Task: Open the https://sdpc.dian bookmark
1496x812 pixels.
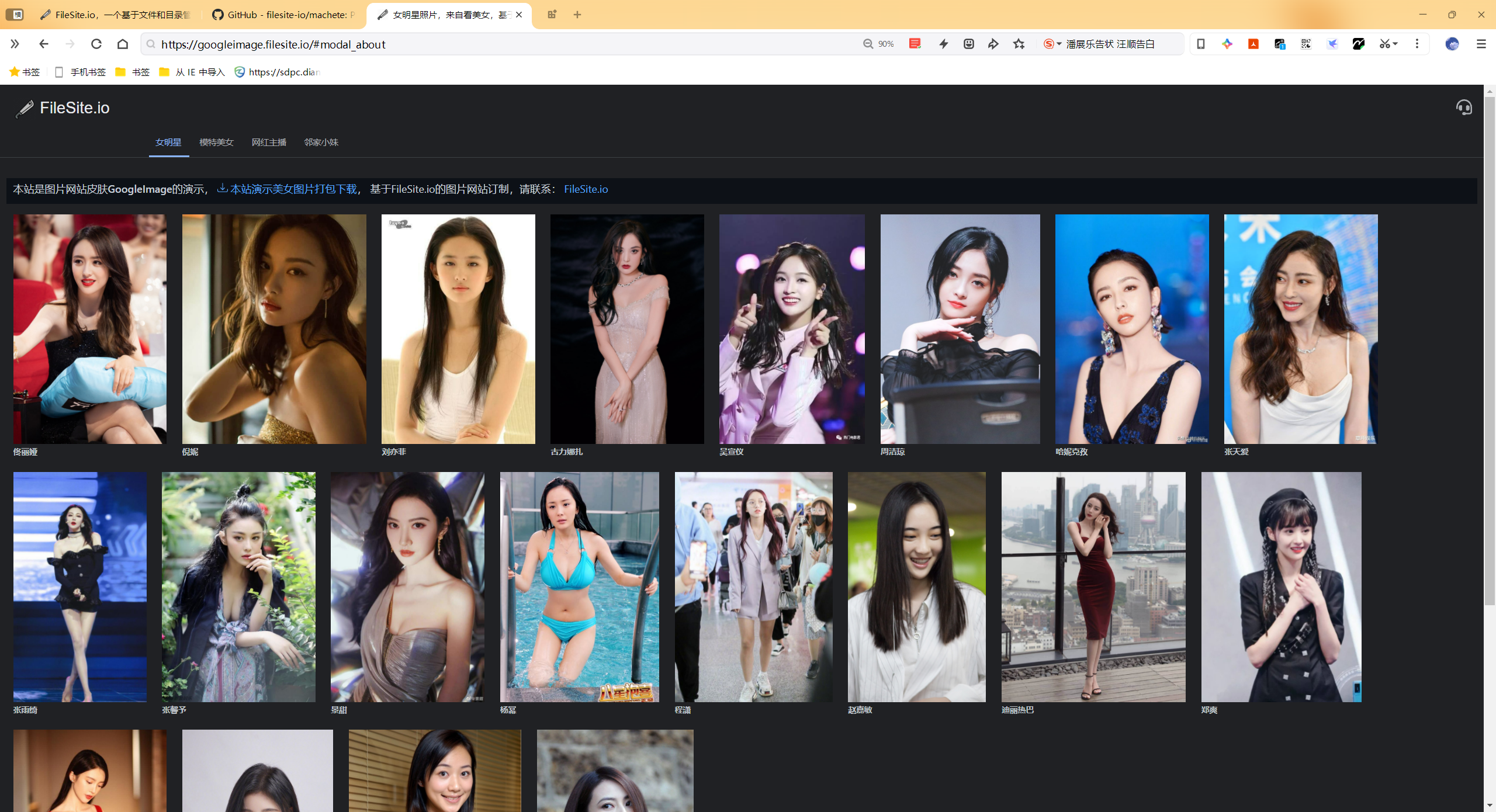Action: click(x=278, y=72)
